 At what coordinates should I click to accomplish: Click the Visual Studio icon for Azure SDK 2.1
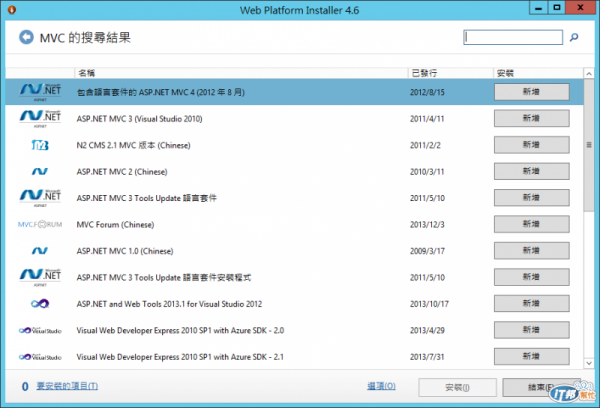(x=40, y=357)
